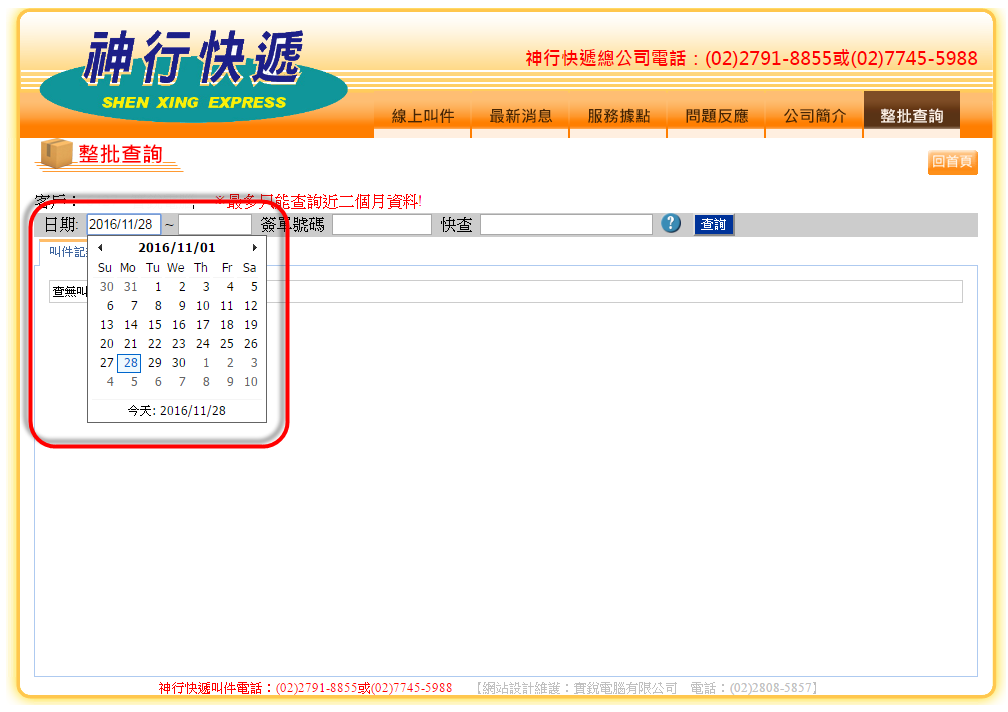
Task: Click the empty end date field
Action: pyautogui.click(x=215, y=225)
